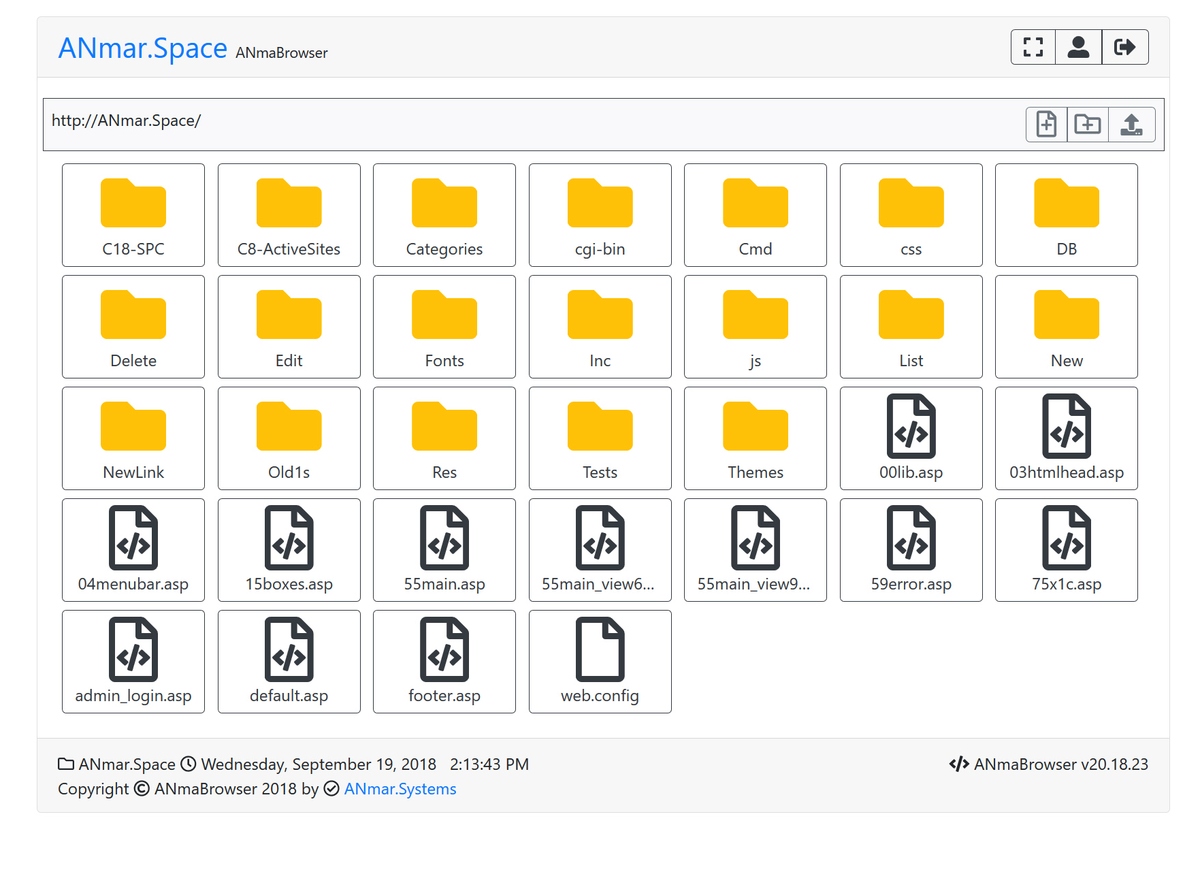Open the user account icon
1200x872 pixels.
tap(1078, 47)
